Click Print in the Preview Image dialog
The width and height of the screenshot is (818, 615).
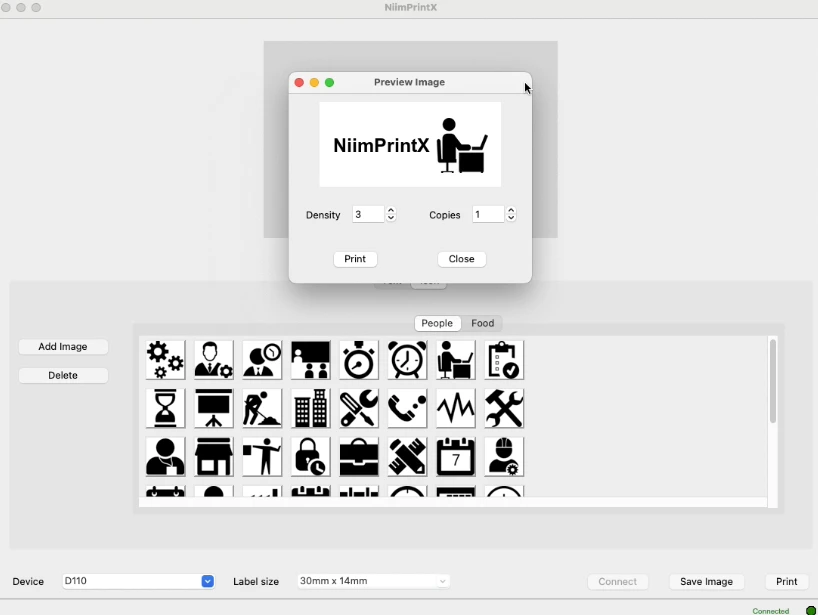355,259
